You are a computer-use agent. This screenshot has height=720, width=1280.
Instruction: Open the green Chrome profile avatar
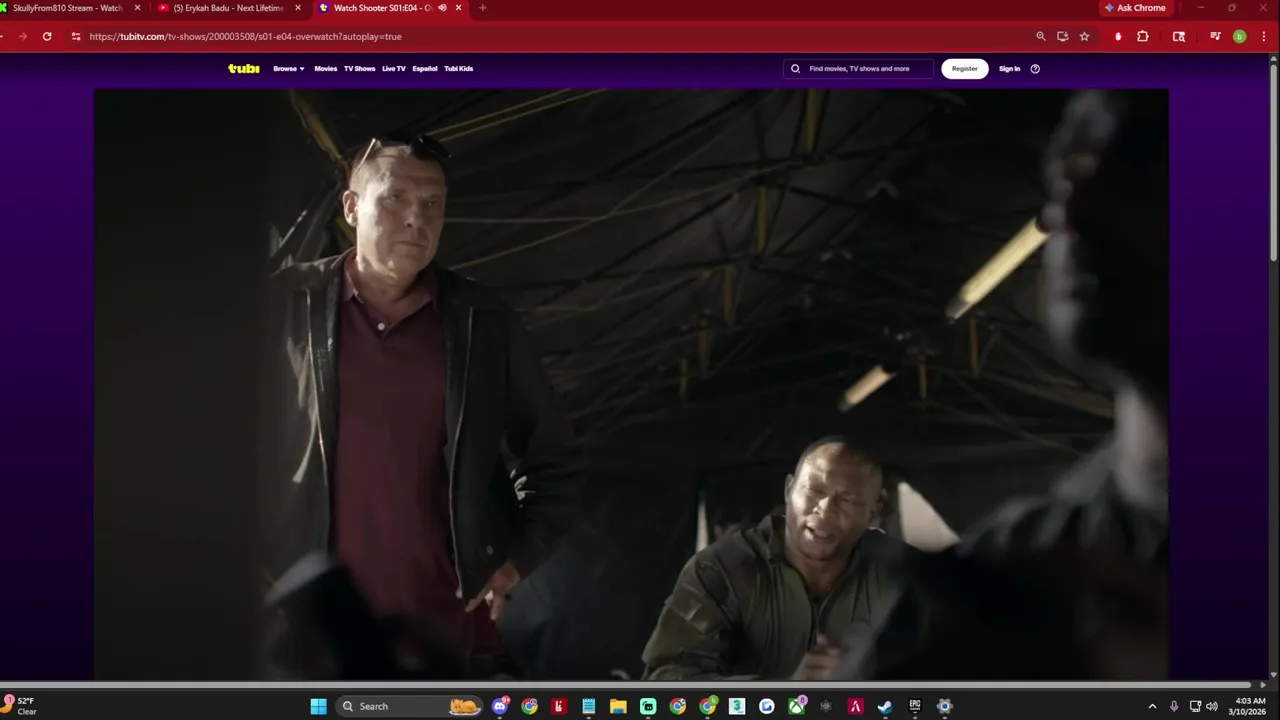[1240, 36]
